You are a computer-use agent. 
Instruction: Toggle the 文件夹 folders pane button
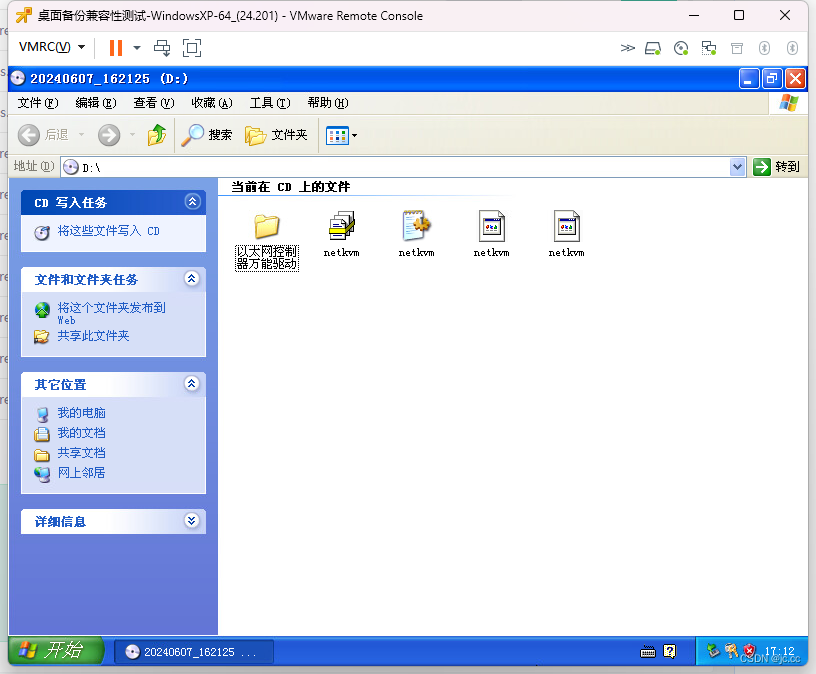276,135
